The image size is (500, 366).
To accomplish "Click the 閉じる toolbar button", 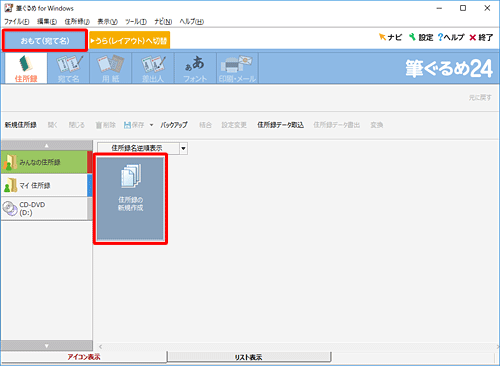I will (x=77, y=125).
